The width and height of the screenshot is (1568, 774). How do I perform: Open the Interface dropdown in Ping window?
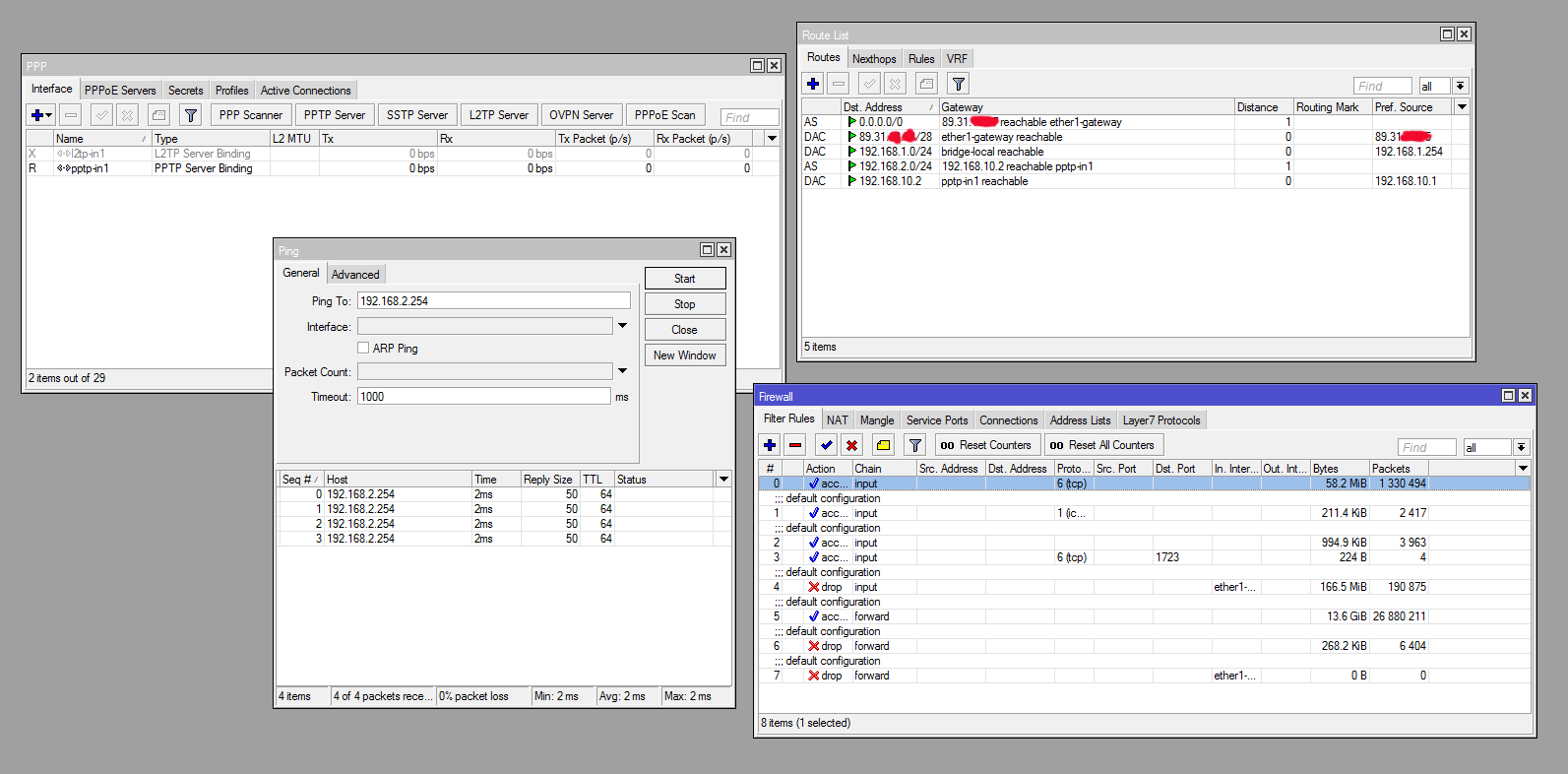tap(622, 326)
